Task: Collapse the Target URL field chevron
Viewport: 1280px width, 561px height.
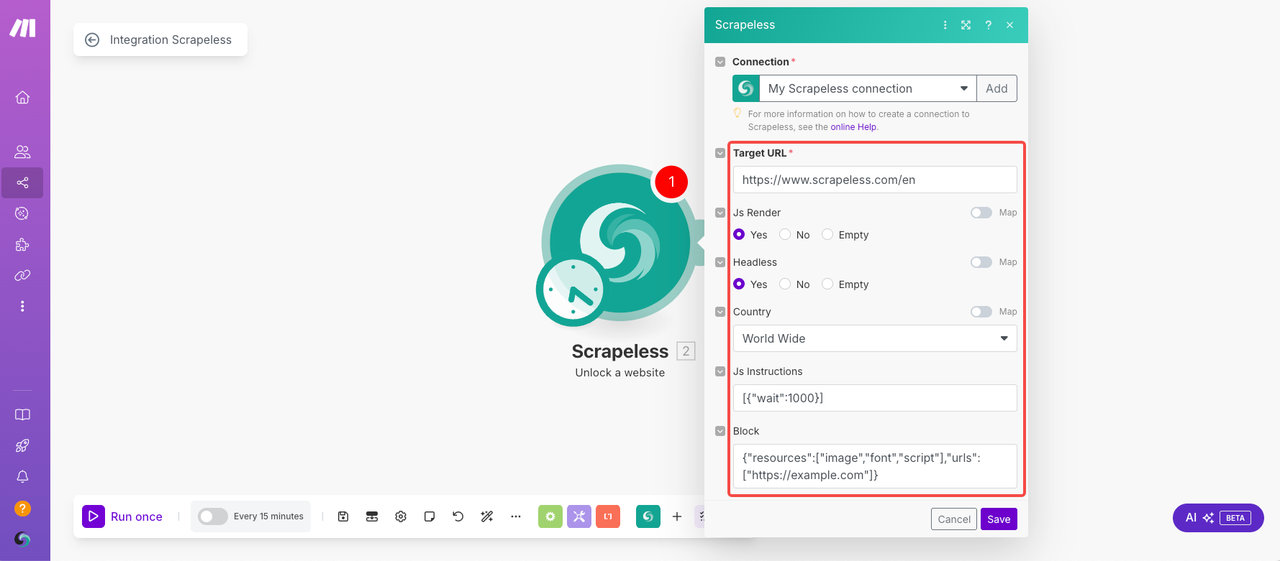Action: (x=720, y=153)
